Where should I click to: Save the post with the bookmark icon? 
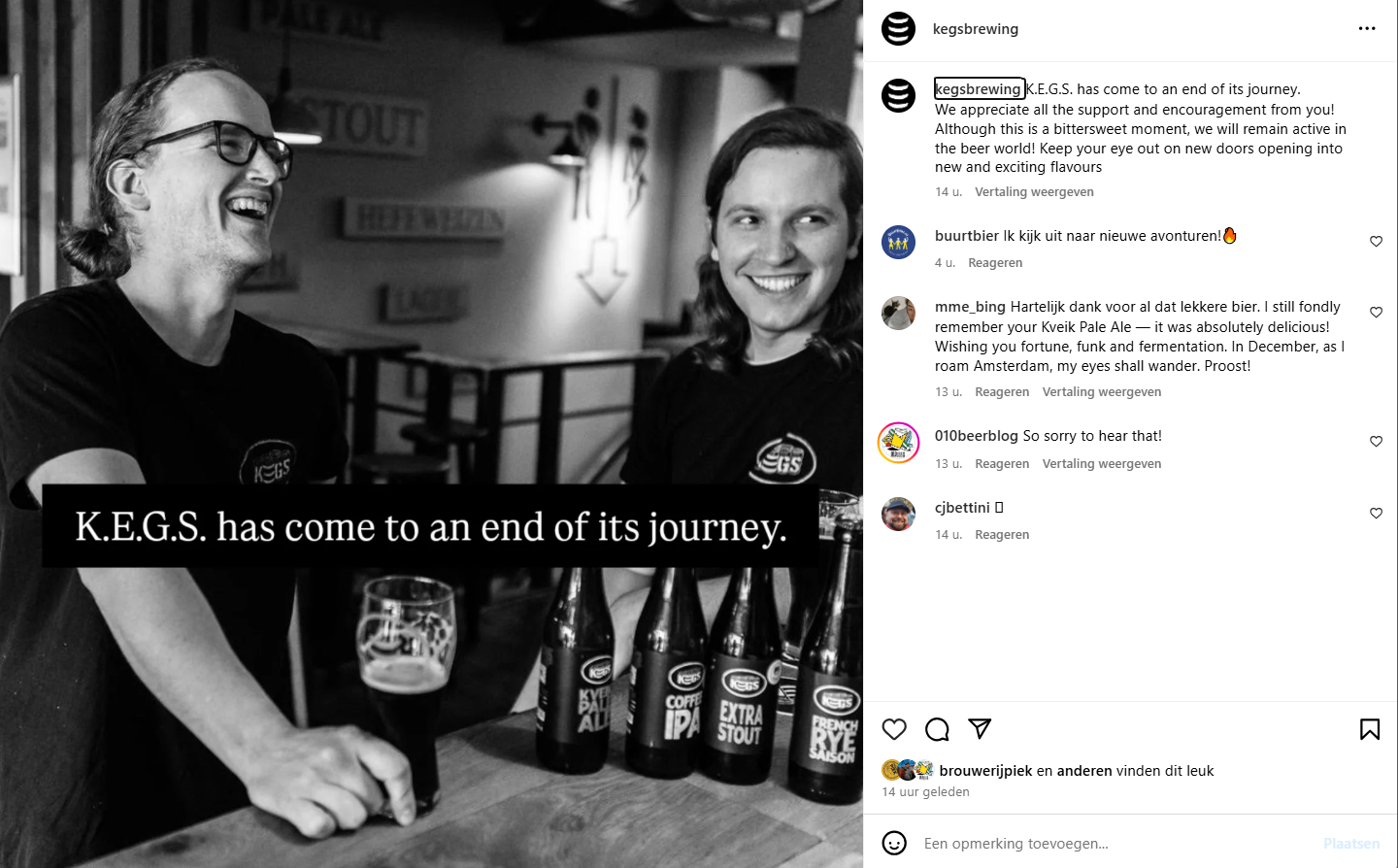click(1370, 729)
